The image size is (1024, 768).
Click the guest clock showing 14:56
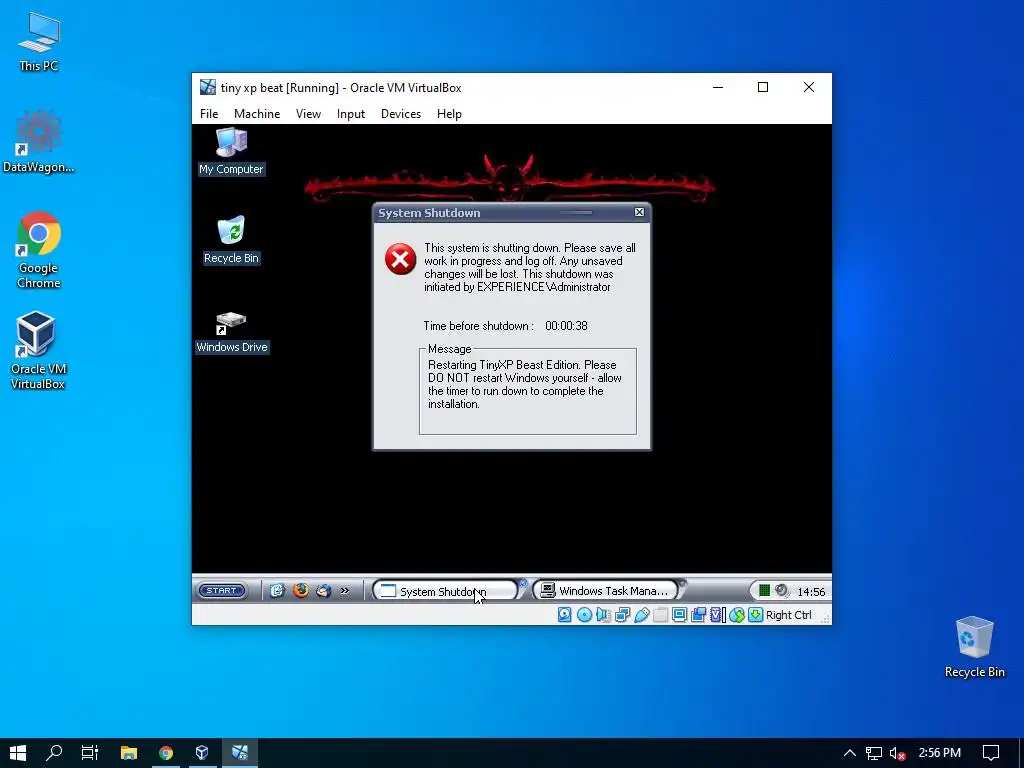pos(811,592)
